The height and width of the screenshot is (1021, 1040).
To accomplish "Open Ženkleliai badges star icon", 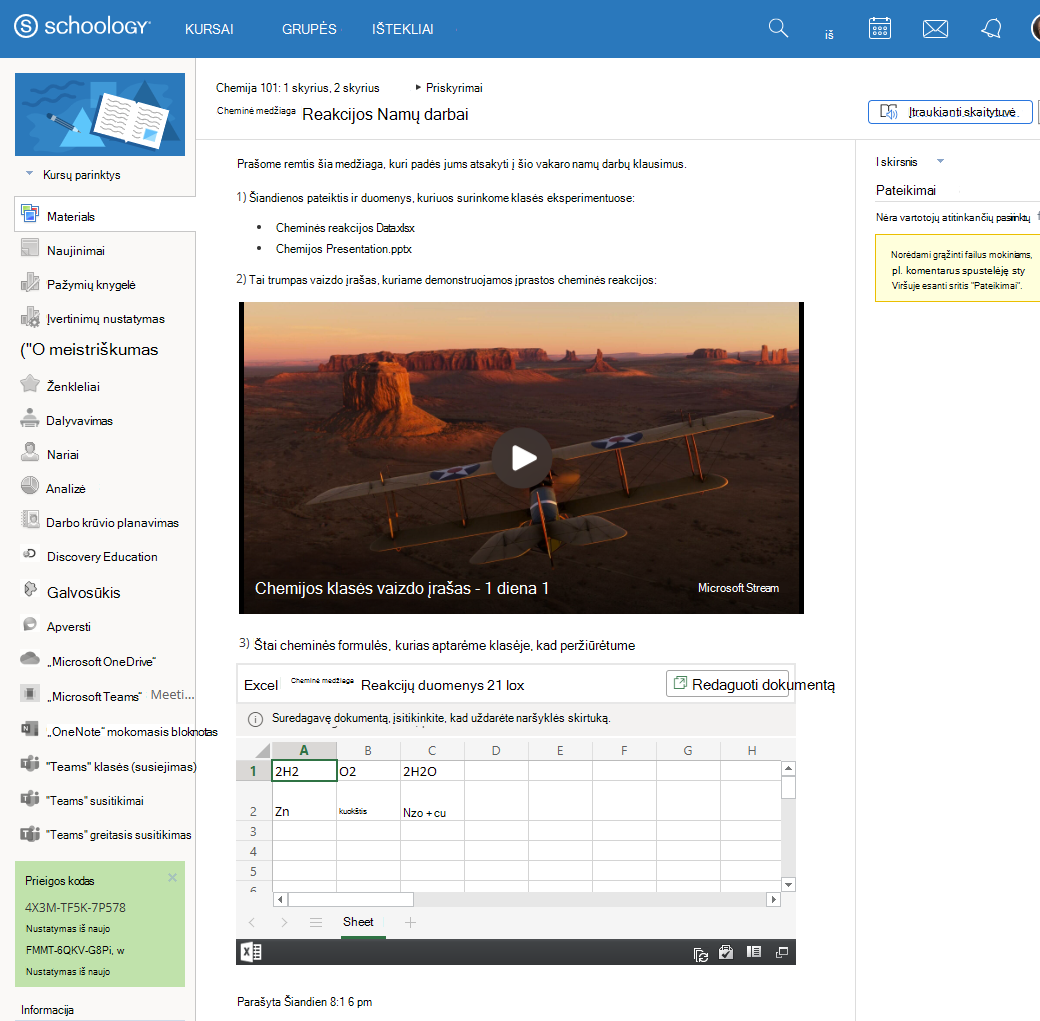I will coord(29,383).
